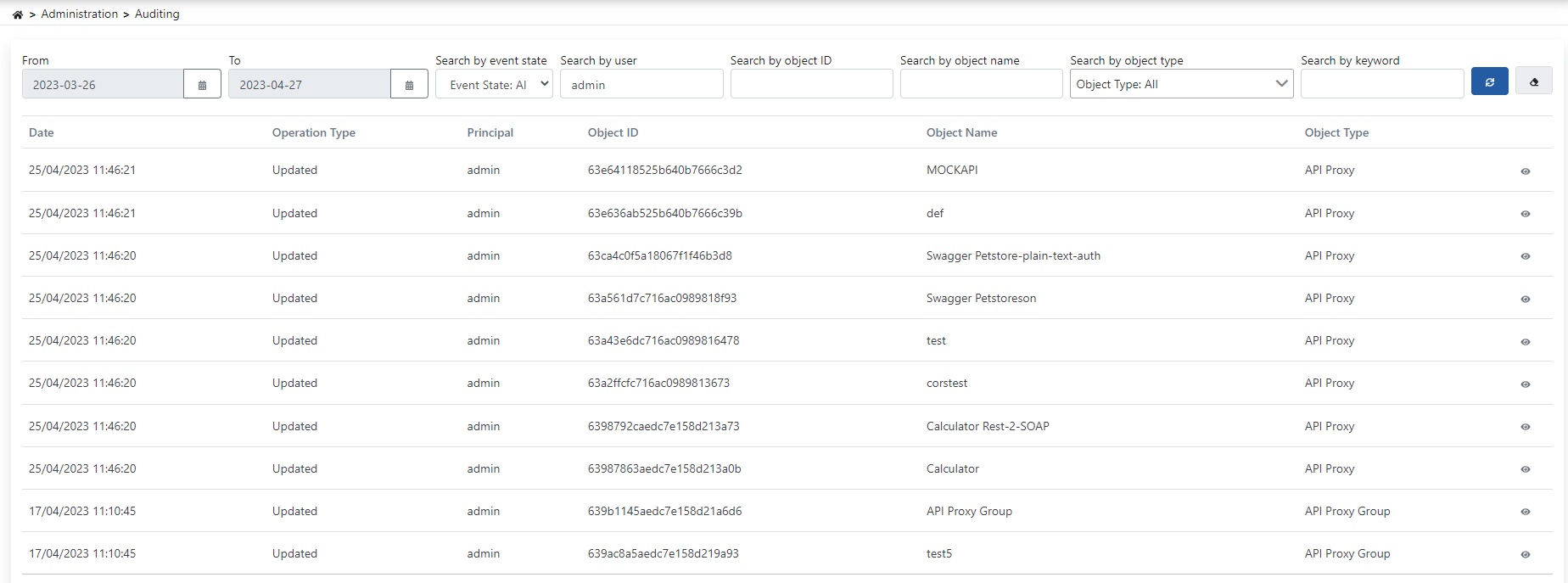Screen dimensions: 1568x583
Task: Click the Search by keyword field
Action: 1381,84
